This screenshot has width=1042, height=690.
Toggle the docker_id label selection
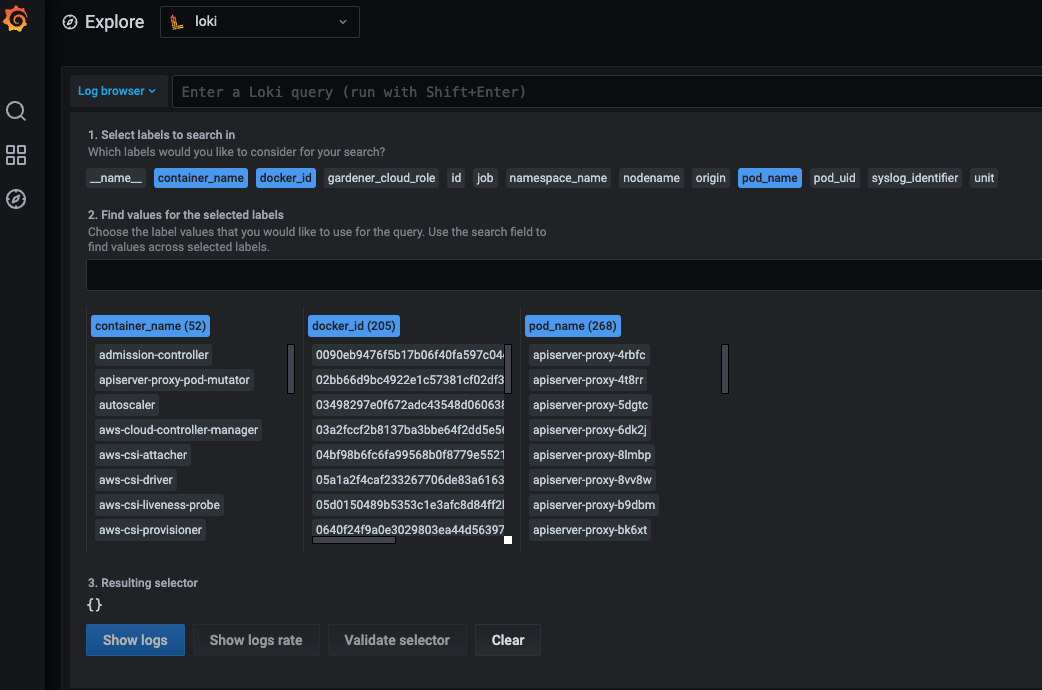point(286,178)
